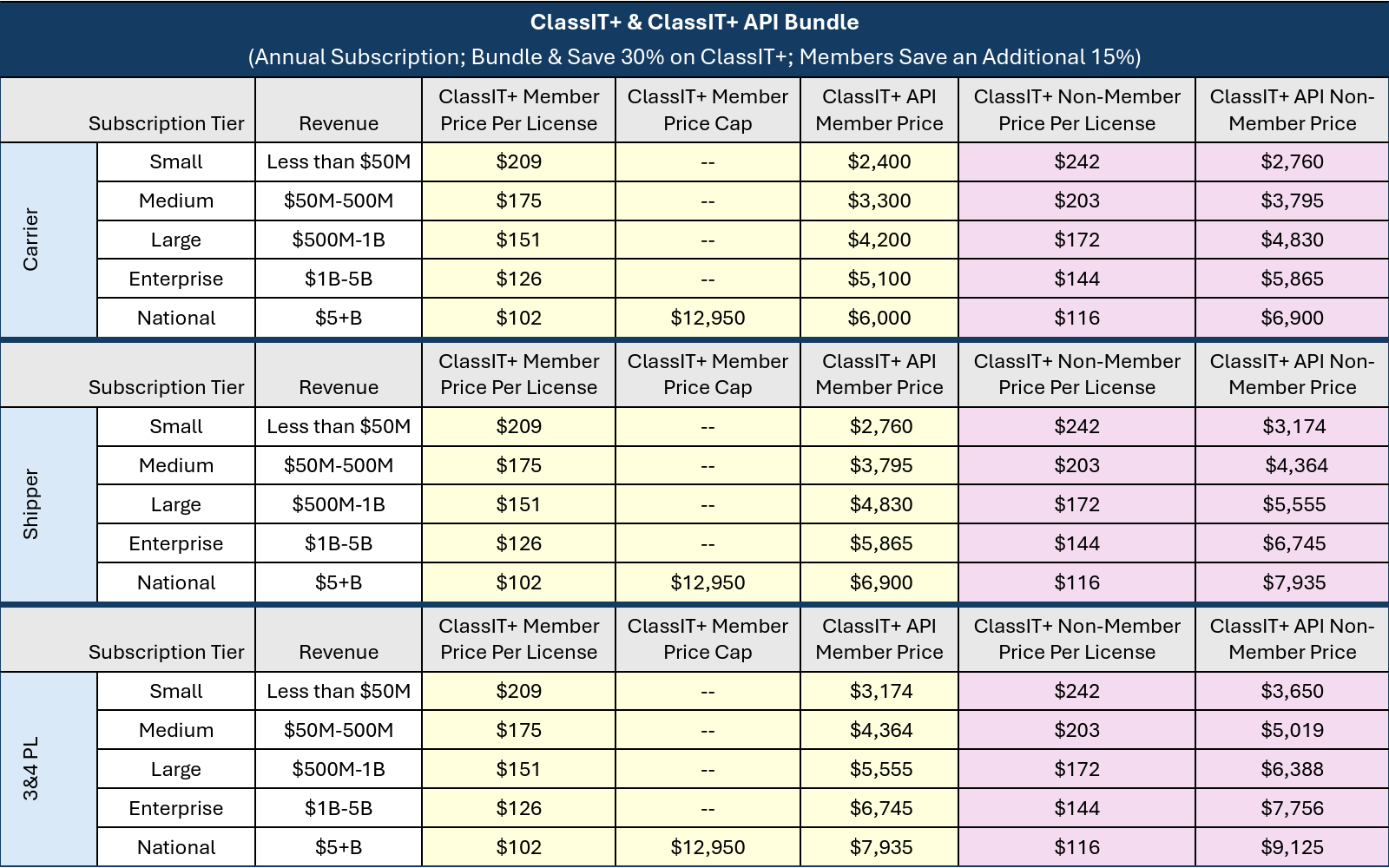Select 3&4 PL Enterprise price $7,756
The image size is (1389, 868).
pyautogui.click(x=1292, y=808)
